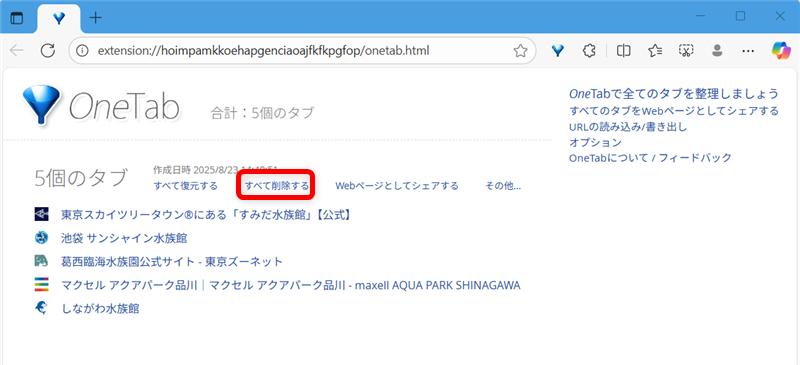The image size is (800, 365).
Task: Open the Favorites list icon
Action: coord(655,50)
